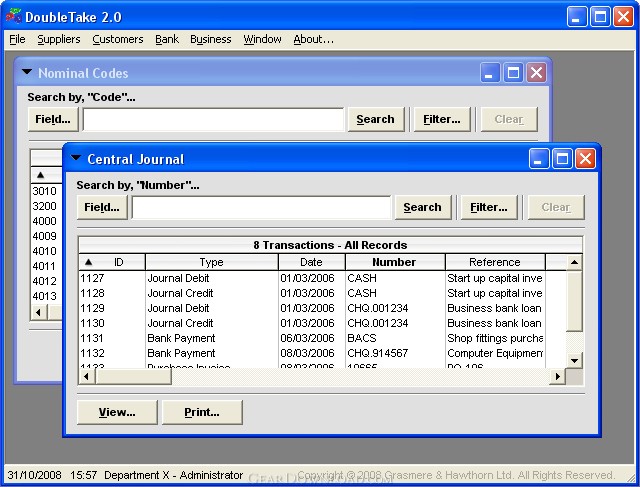Select nominal code 4012
Screen dimensions: 640x487
(x=44, y=281)
